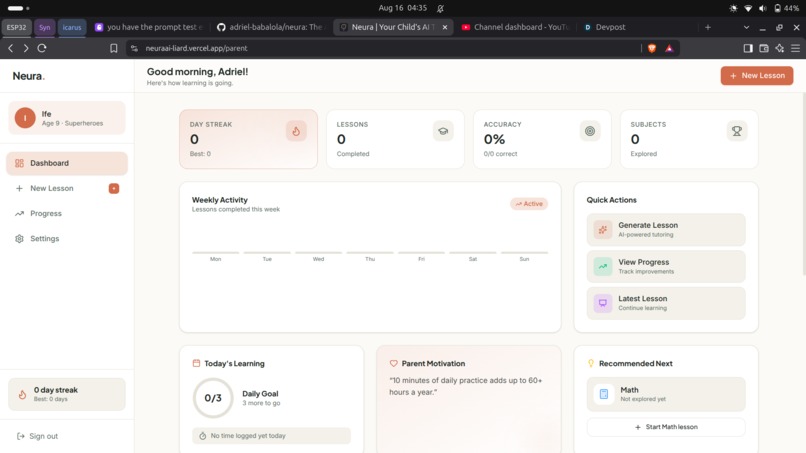Open the Aug 16 clock calendar
Image resolution: width=806 pixels, height=453 pixels.
point(402,8)
